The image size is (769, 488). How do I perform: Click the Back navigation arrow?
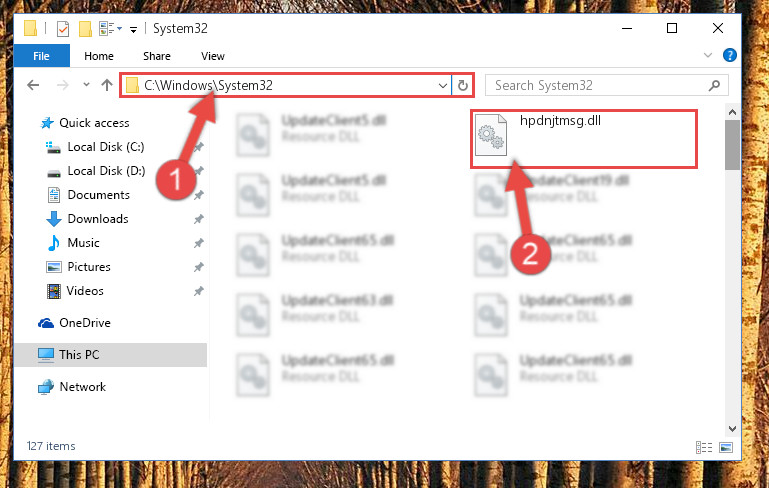tap(33, 85)
